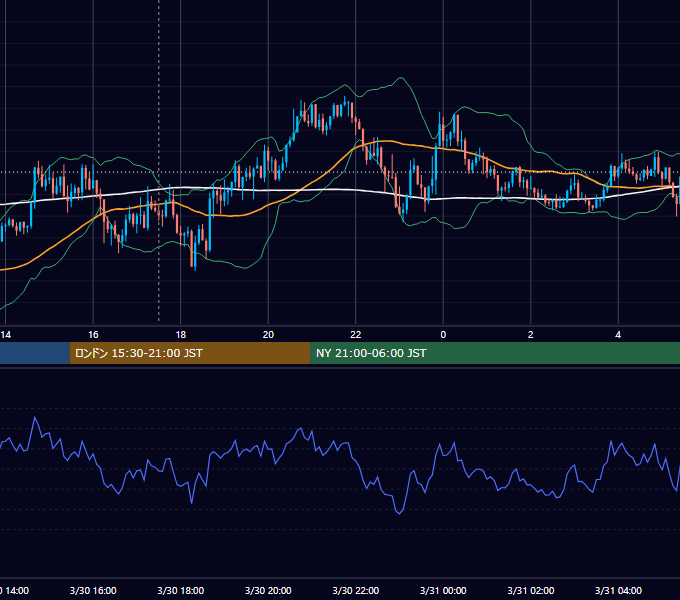Click the 3/30 16:00 time label
Viewport: 680px width, 600px height.
pos(93,590)
